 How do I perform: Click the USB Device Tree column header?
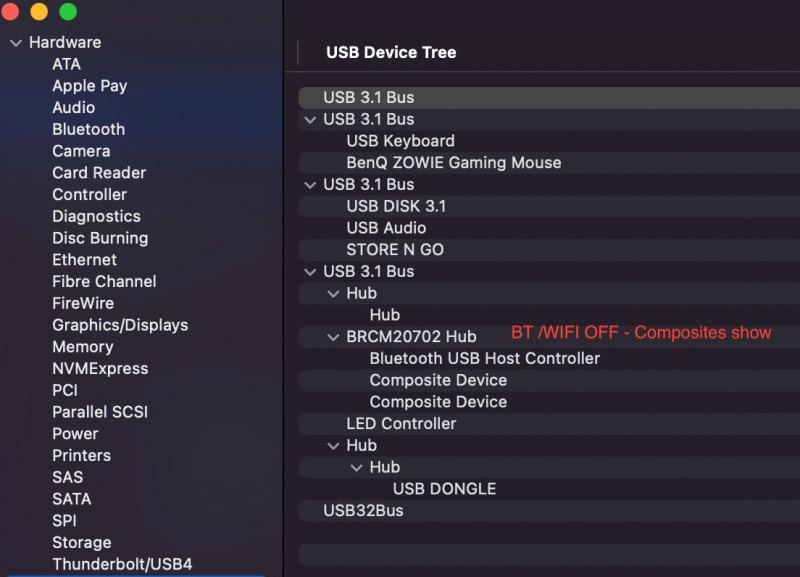[x=391, y=52]
